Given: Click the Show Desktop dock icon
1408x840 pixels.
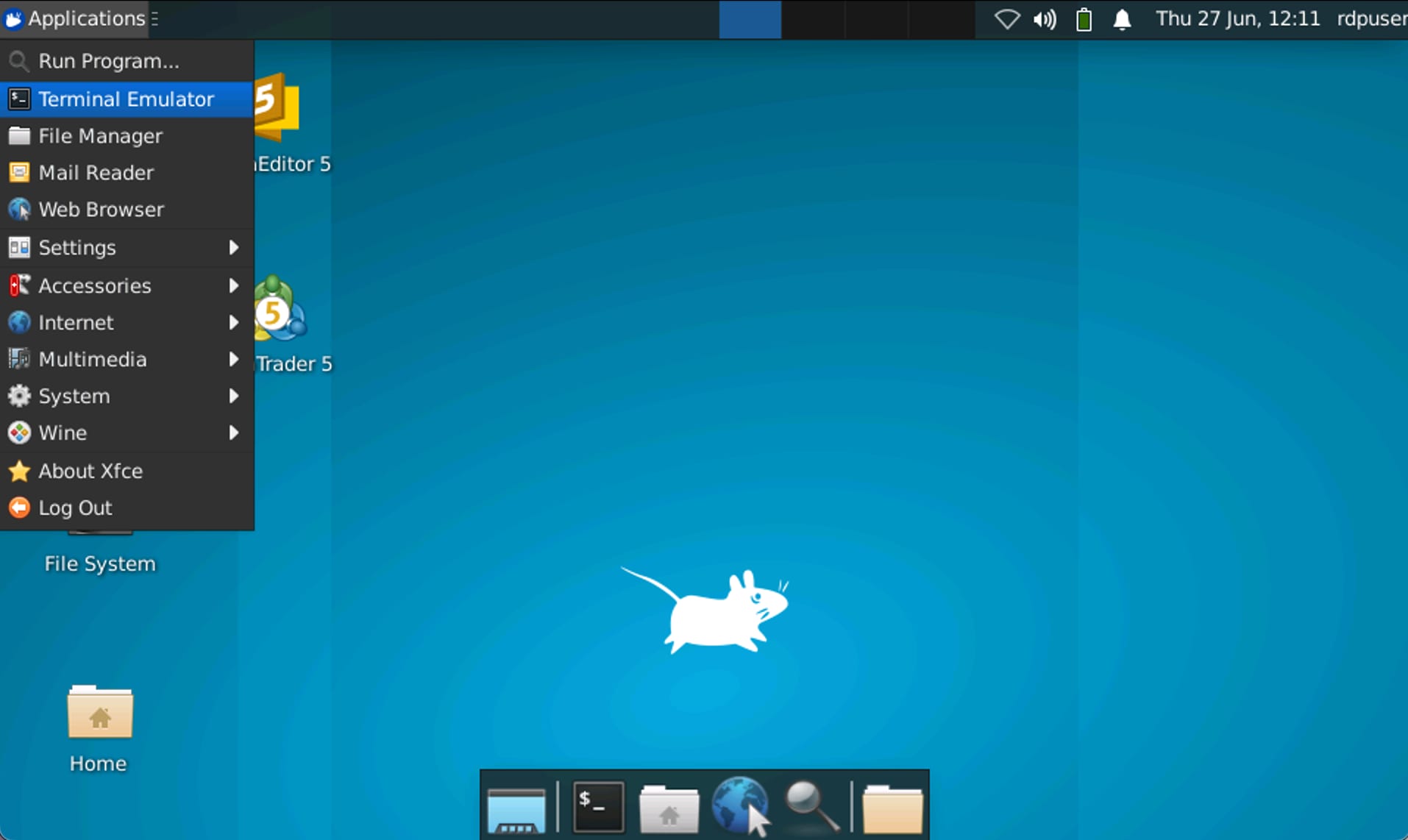Looking at the screenshot, I should (516, 808).
